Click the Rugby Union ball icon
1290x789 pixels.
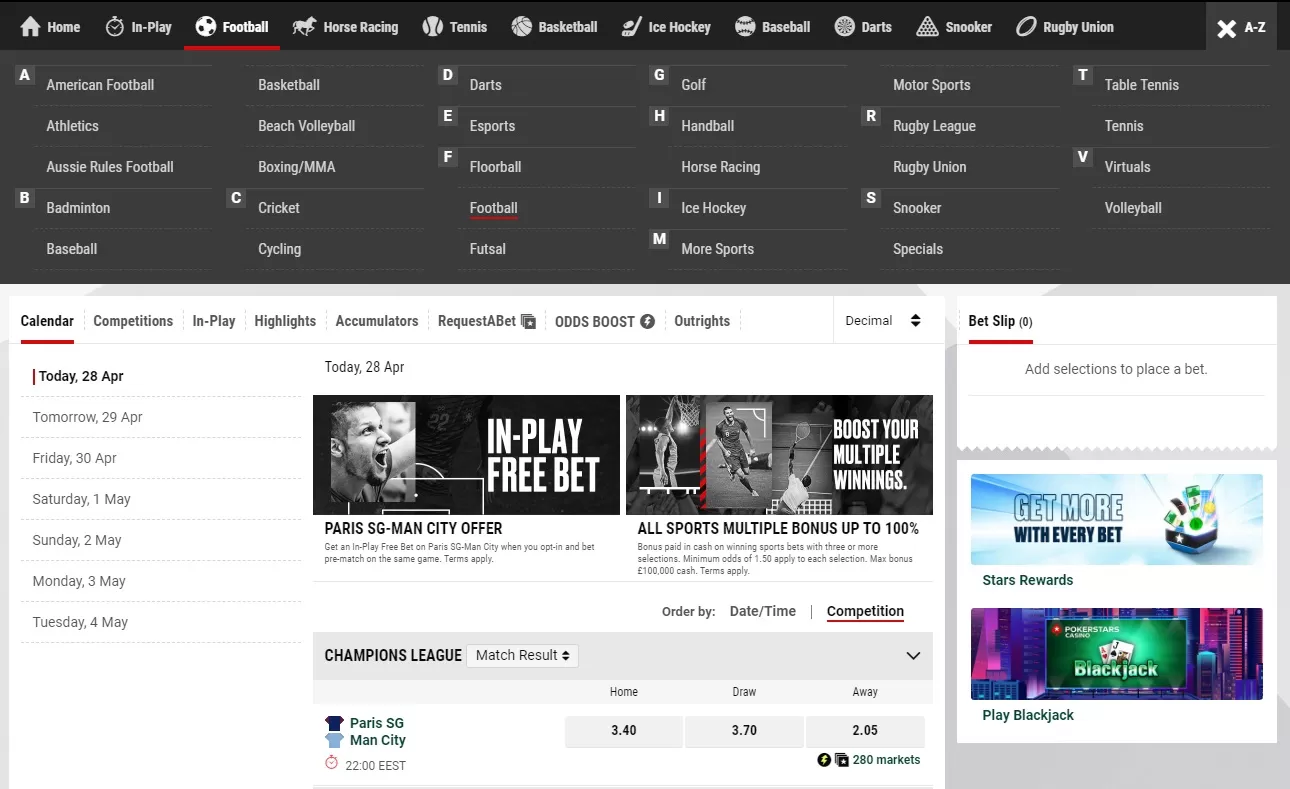(x=1026, y=27)
